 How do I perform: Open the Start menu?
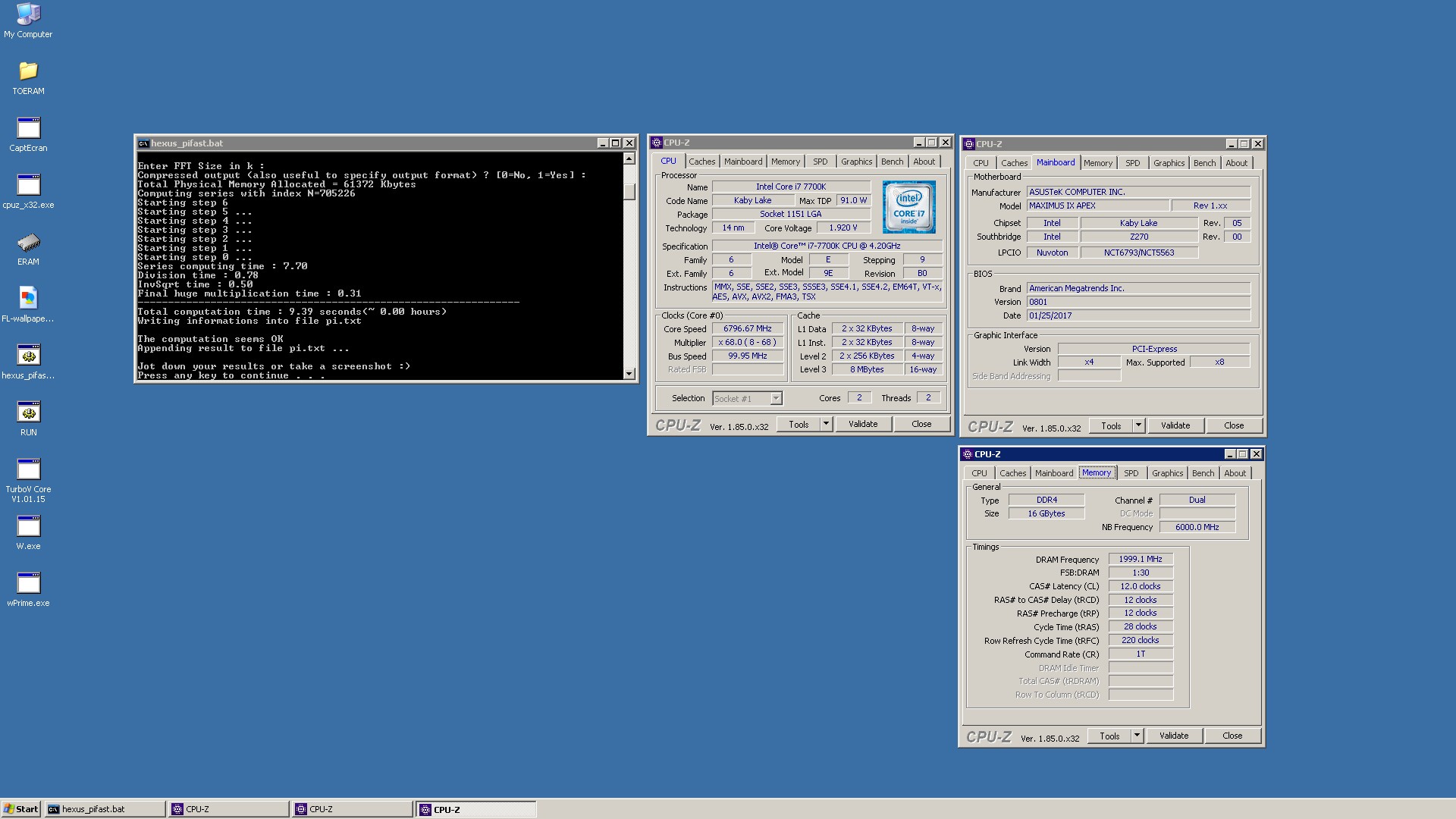(x=20, y=809)
